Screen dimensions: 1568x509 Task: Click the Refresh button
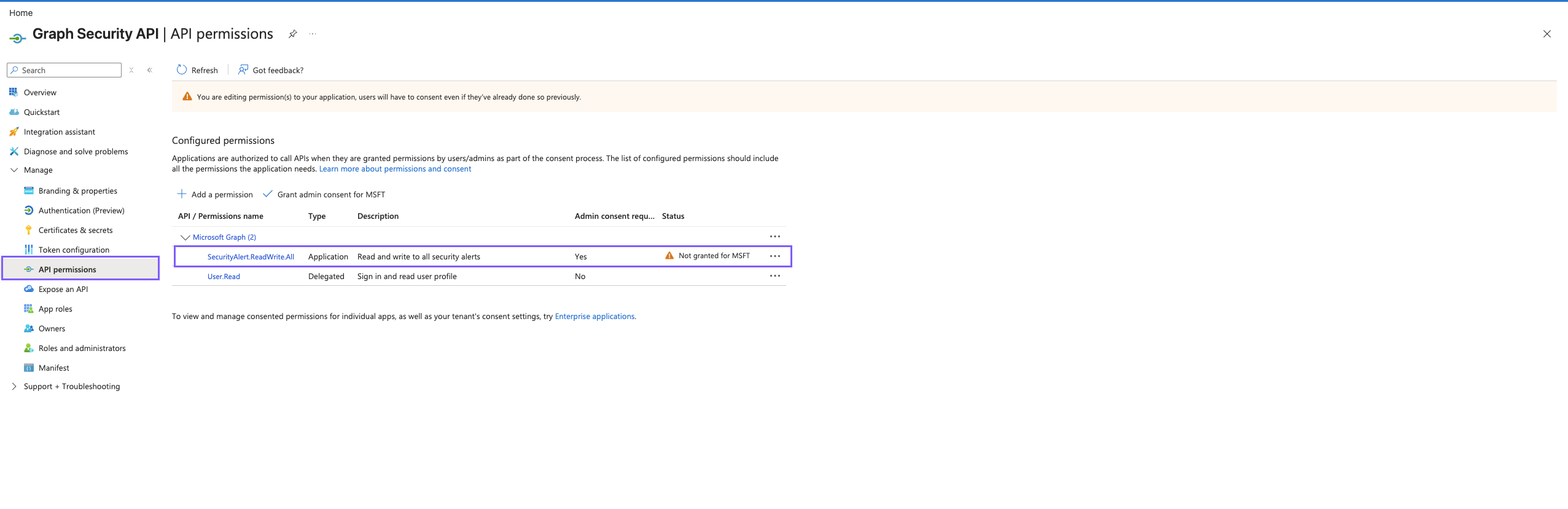click(x=197, y=70)
